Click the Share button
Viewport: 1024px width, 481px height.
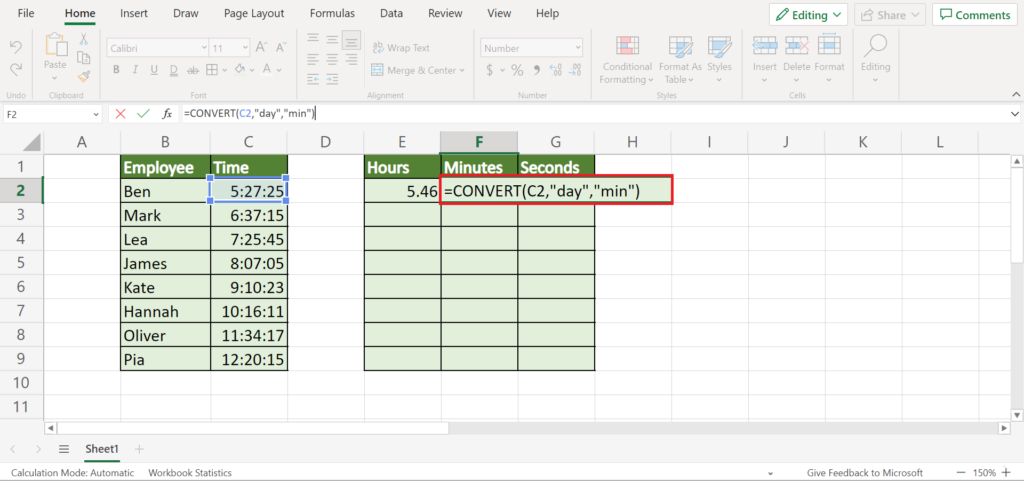click(x=889, y=14)
